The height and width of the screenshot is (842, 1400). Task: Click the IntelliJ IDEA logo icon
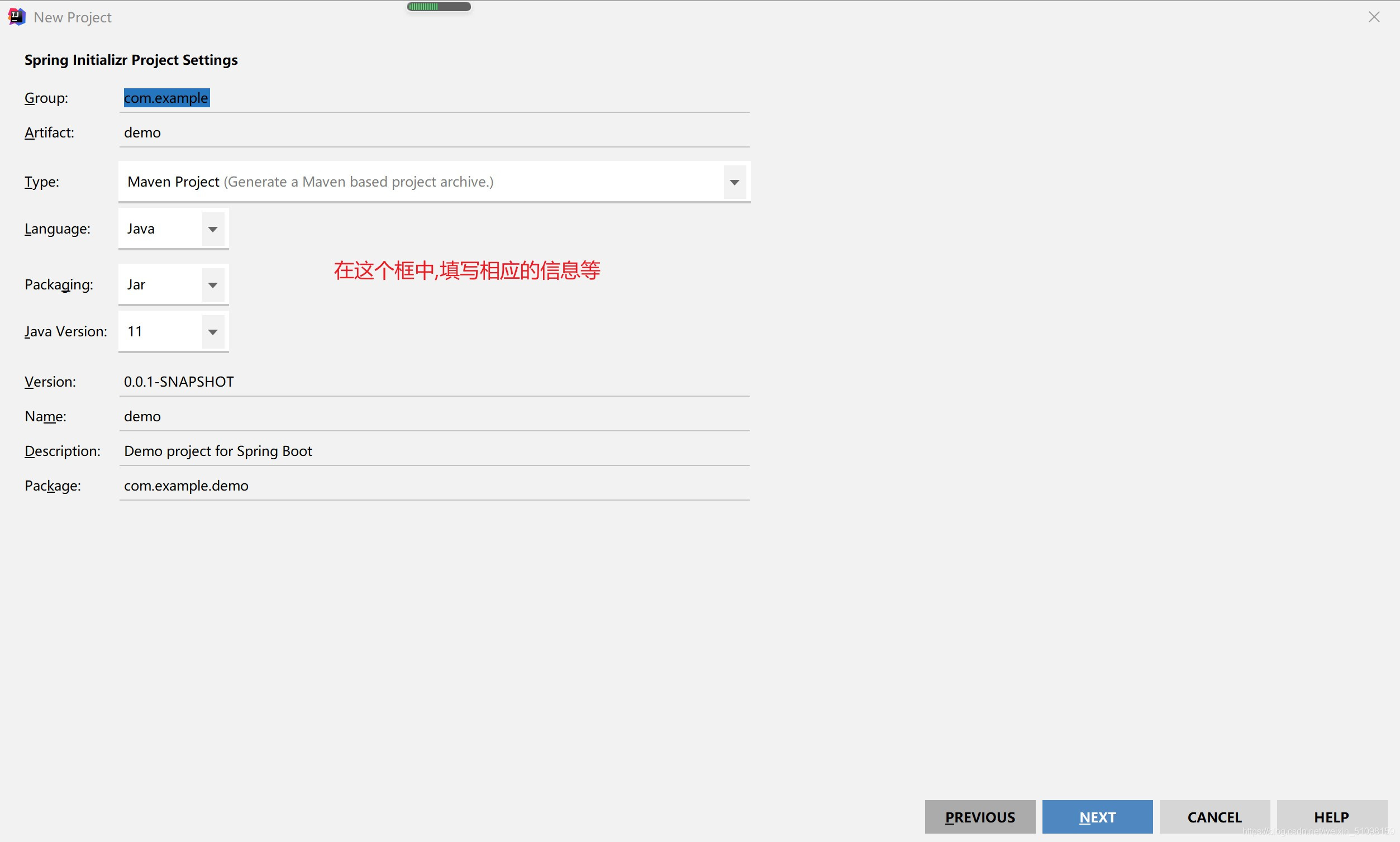click(x=17, y=17)
